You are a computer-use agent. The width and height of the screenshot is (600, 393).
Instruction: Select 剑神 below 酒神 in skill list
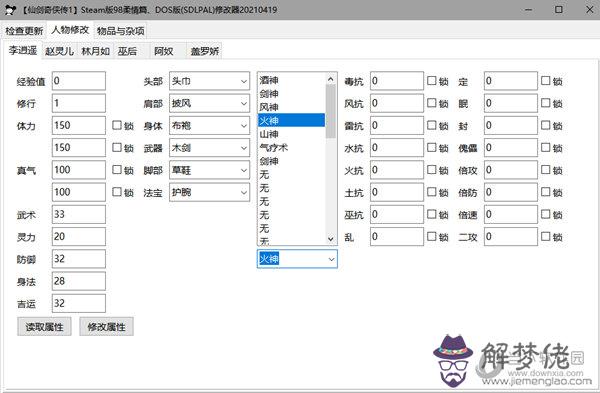[x=292, y=93]
